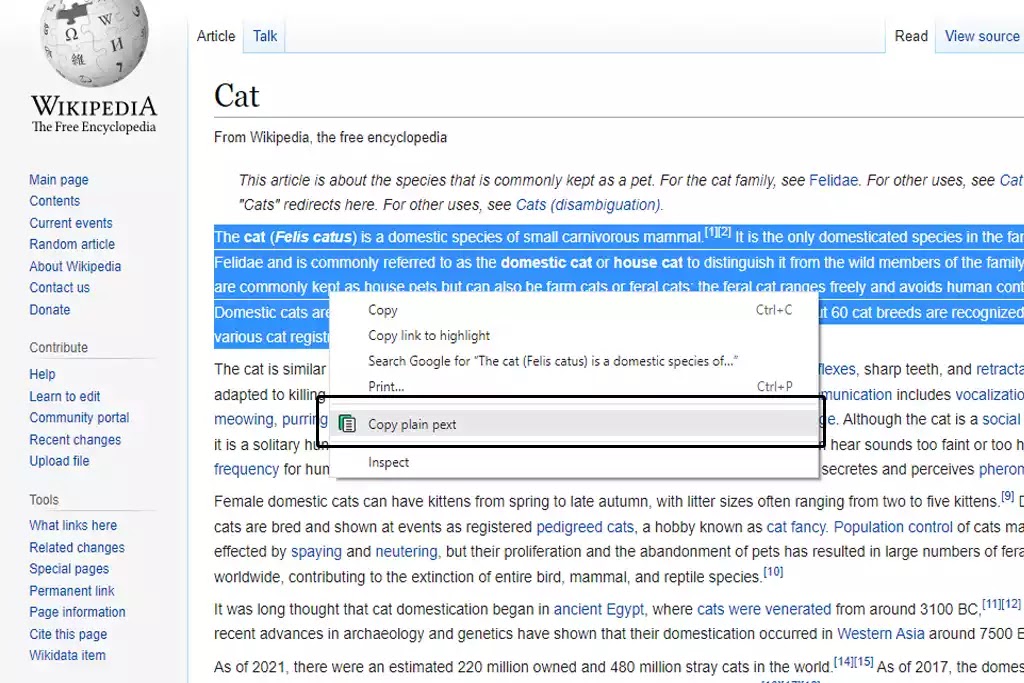Open Wikidata item link
Image resolution: width=1024 pixels, height=683 pixels.
pos(67,656)
